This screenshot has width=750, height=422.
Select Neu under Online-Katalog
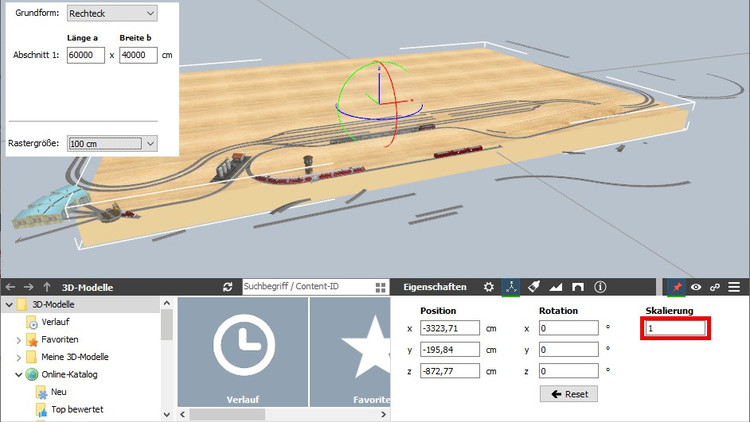(58, 392)
